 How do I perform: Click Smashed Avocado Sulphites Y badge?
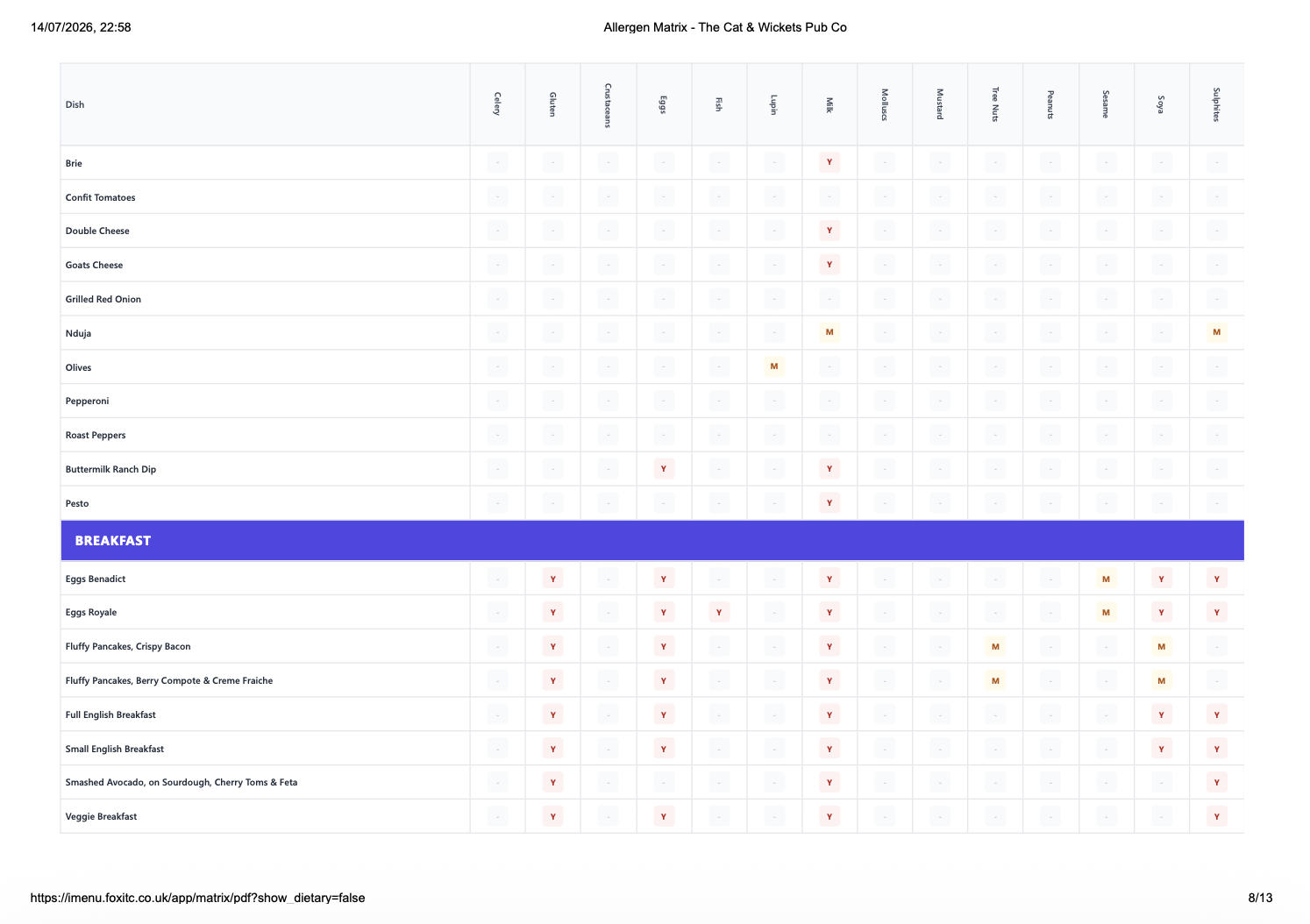(1216, 783)
